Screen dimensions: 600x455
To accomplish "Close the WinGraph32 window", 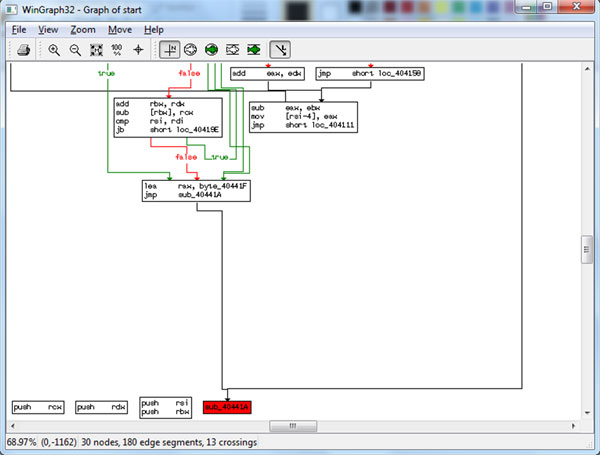I will coord(576,7).
